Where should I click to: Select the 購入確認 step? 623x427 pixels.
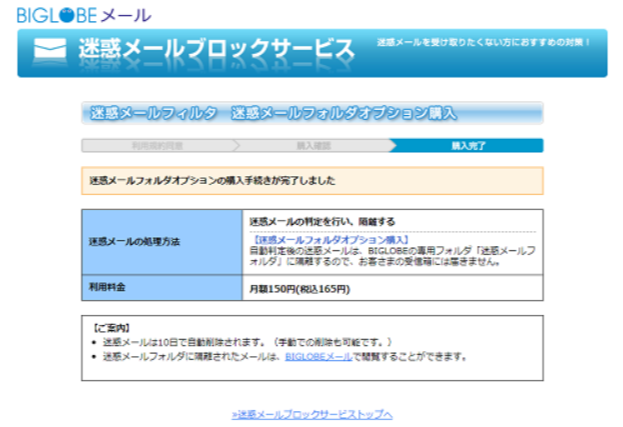pos(313,146)
